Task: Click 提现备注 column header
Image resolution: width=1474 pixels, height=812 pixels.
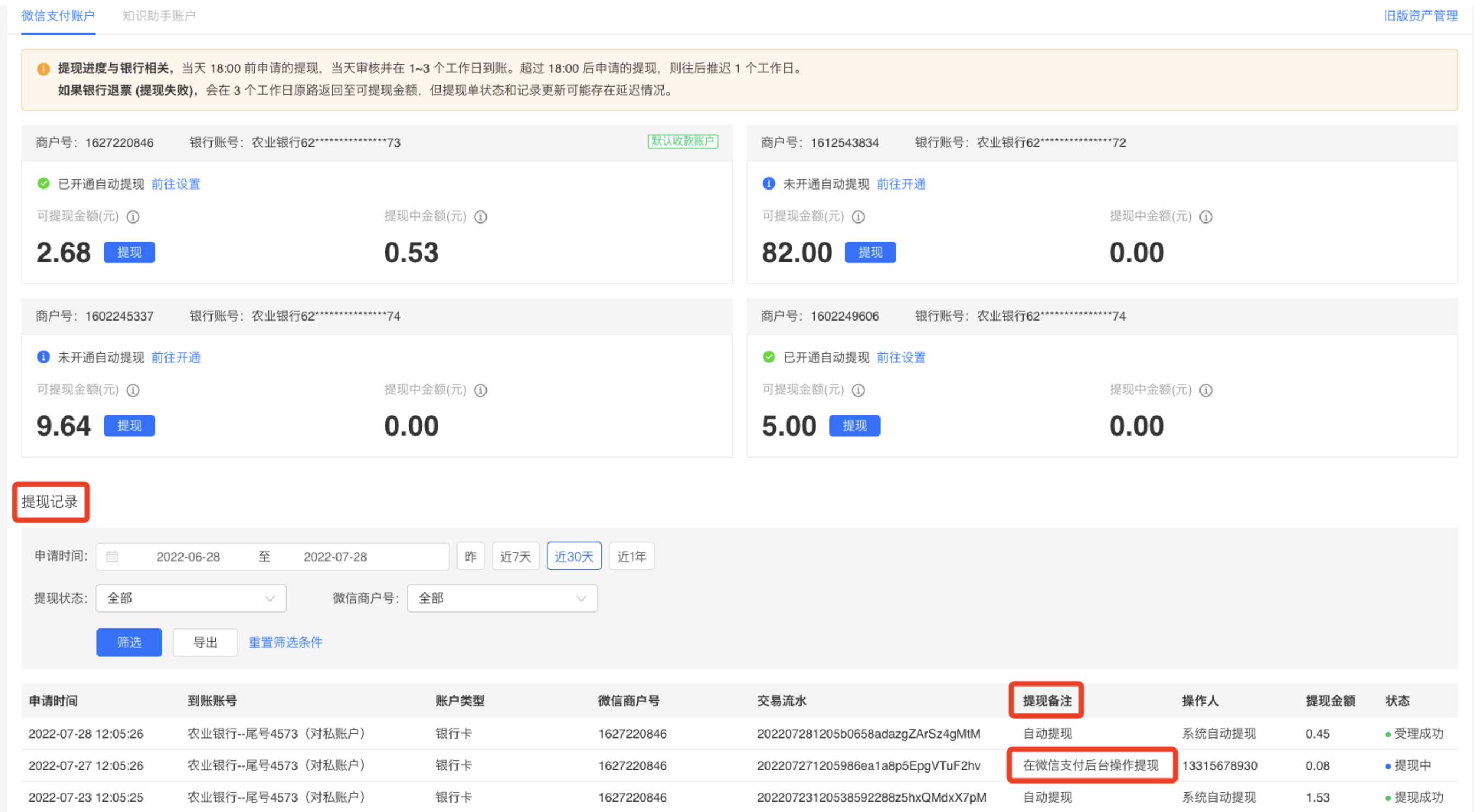Action: tap(1047, 701)
